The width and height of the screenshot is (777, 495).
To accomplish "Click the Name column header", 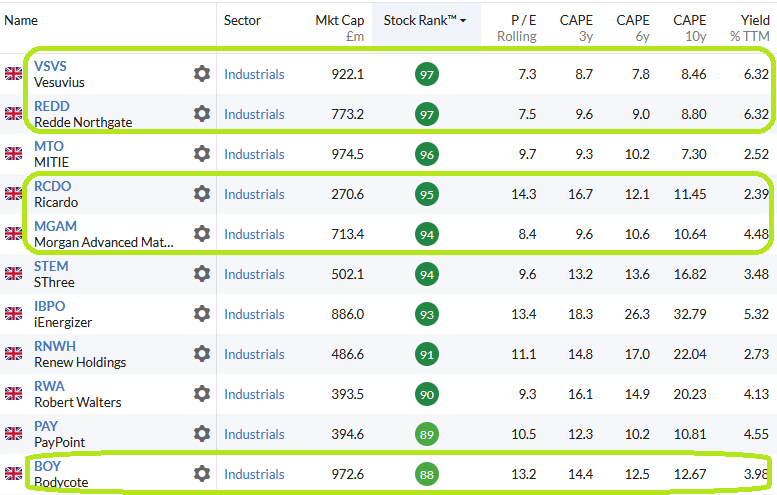I will 21,20.
